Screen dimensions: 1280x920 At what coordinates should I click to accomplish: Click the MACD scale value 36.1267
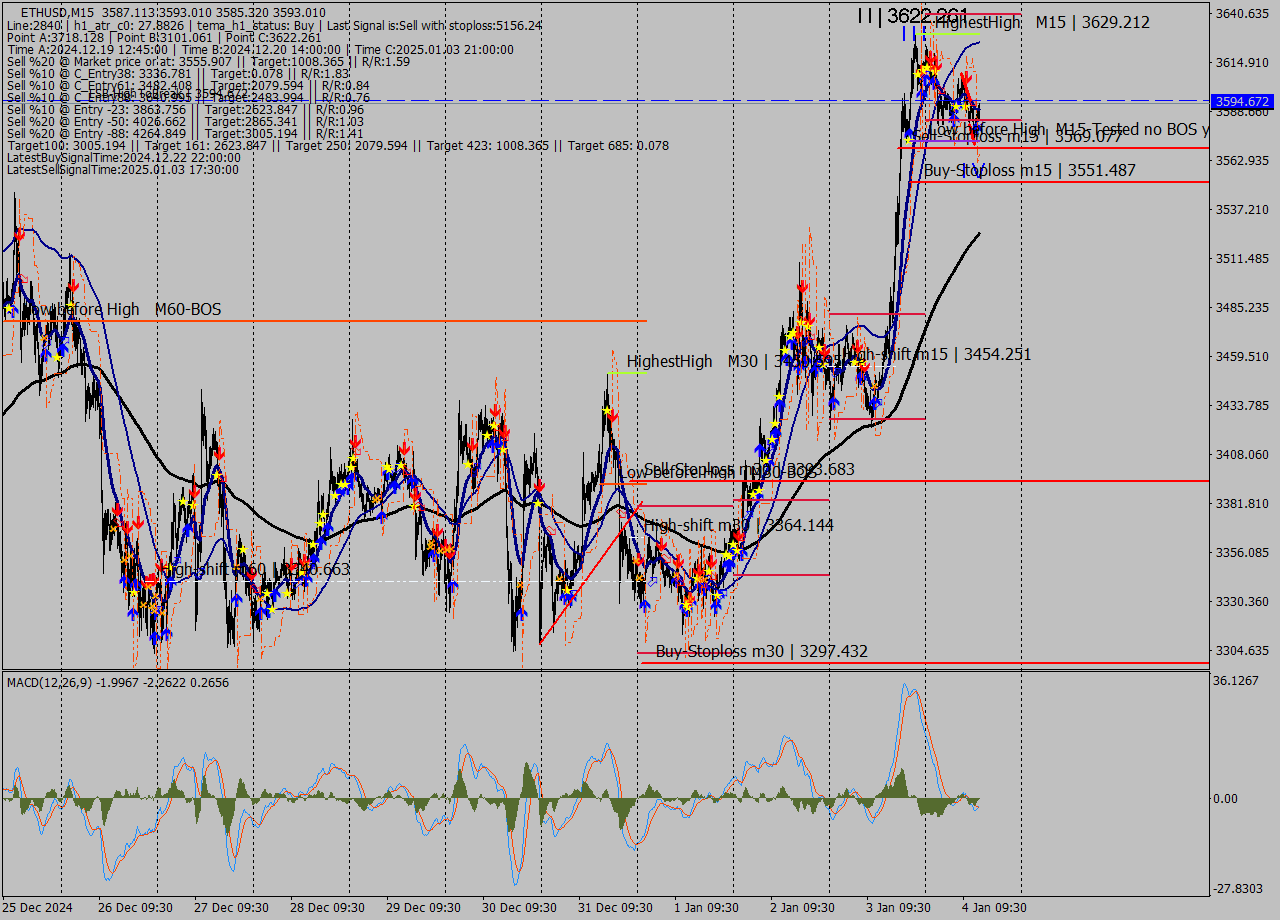[1235, 681]
